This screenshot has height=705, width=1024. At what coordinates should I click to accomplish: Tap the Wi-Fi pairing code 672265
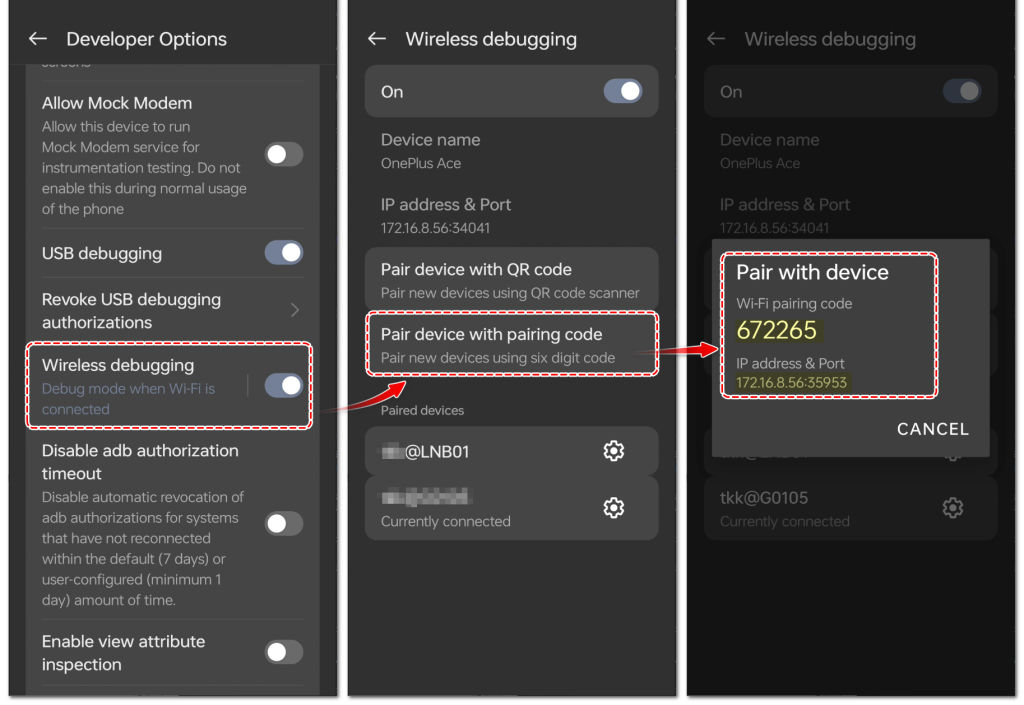tap(777, 330)
